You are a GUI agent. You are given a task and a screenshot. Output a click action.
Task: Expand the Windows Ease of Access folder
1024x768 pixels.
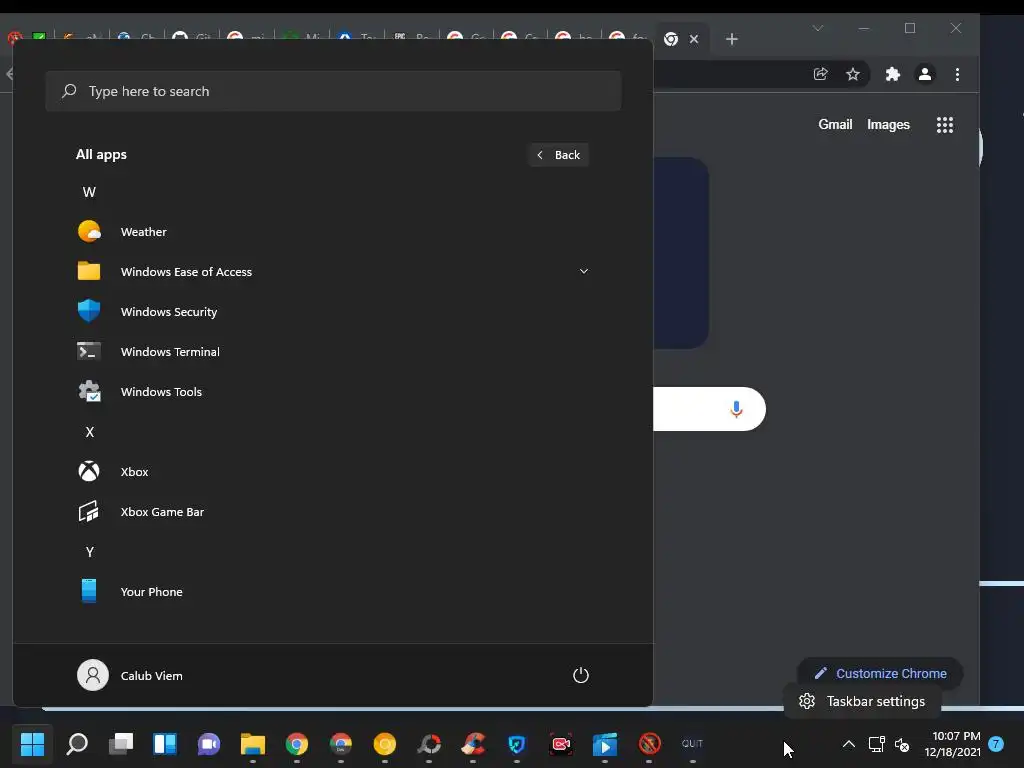tap(333, 272)
